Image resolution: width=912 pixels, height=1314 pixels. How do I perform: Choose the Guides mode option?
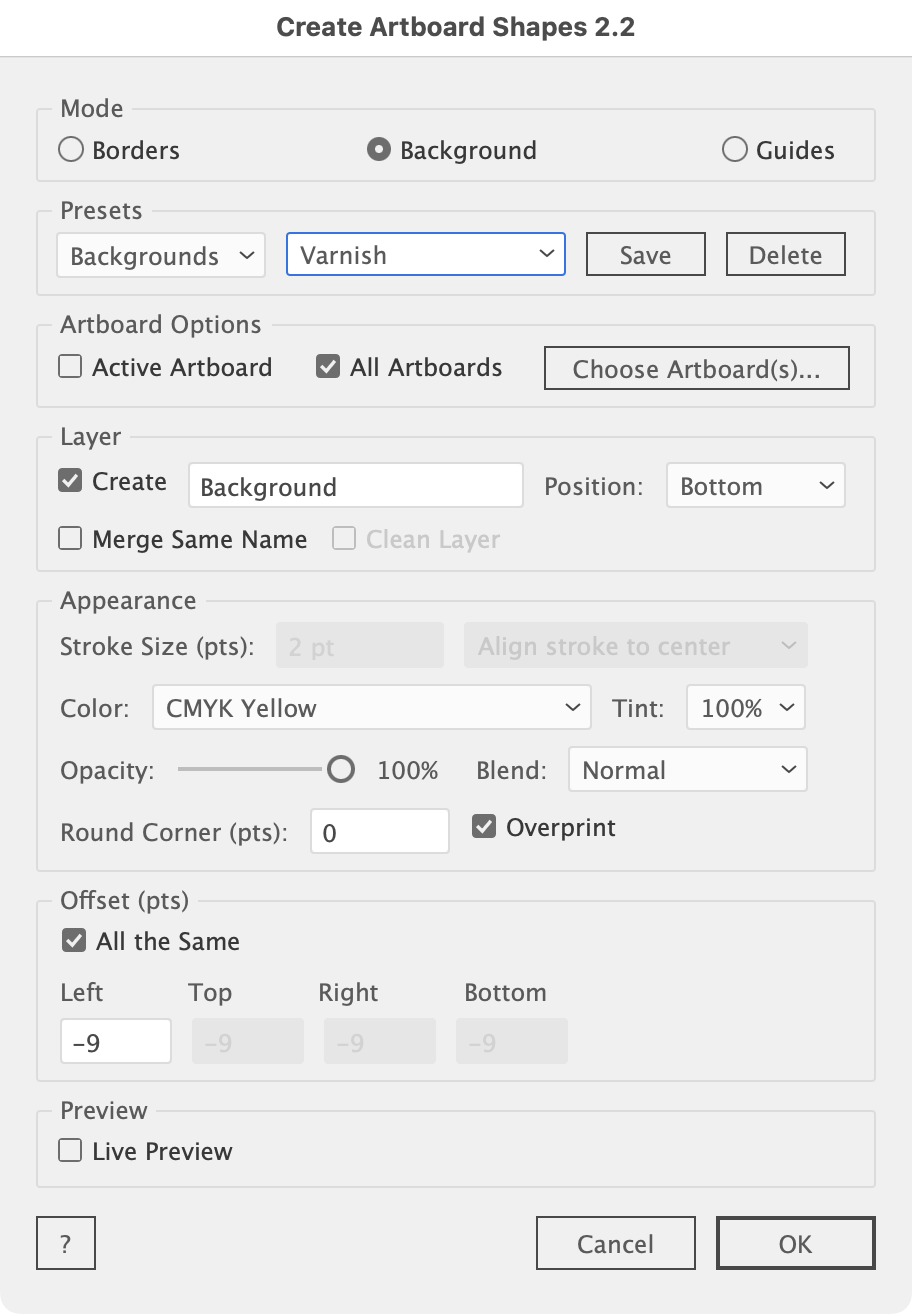735,150
